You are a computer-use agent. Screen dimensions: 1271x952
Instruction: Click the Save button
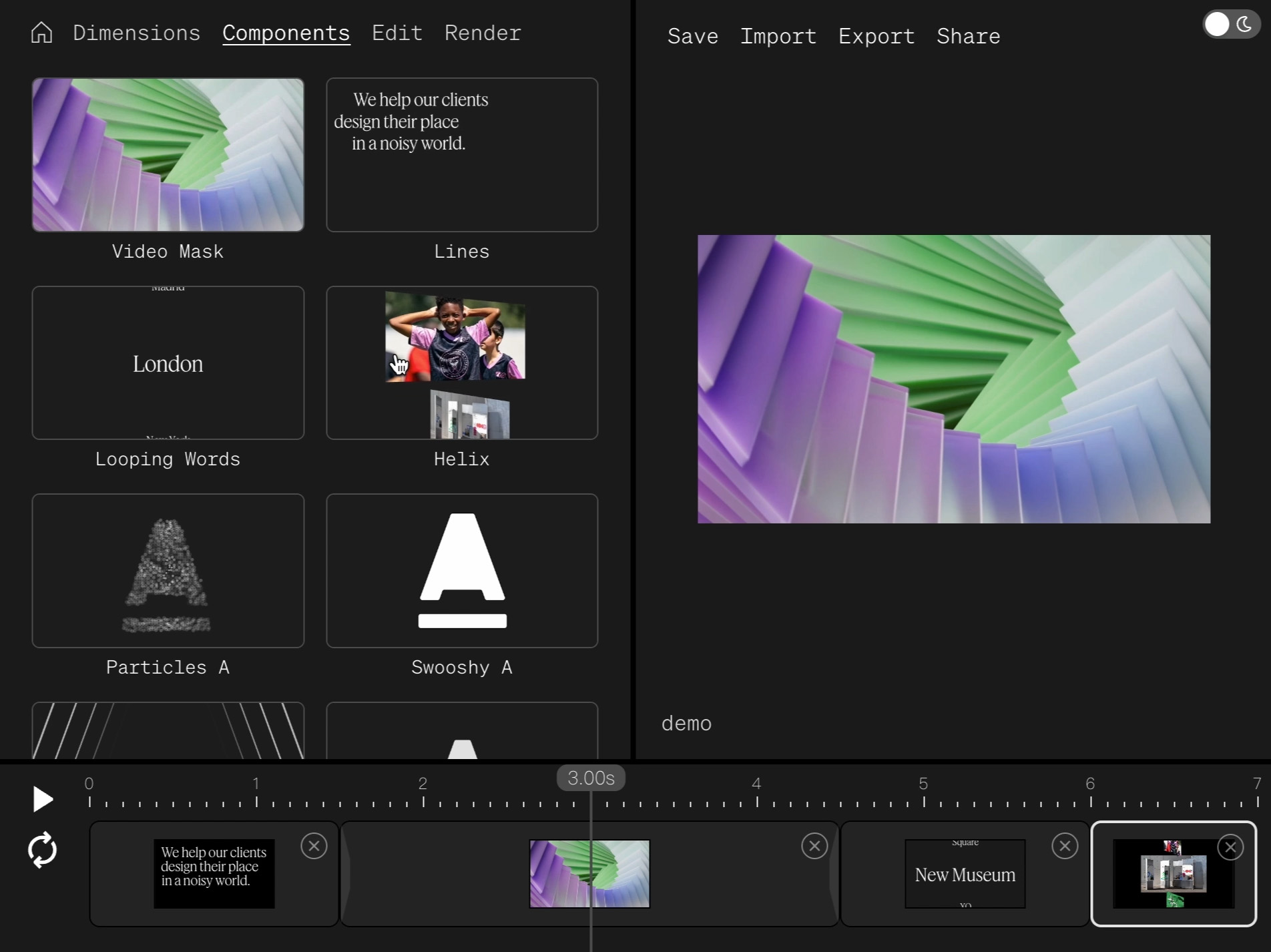point(692,36)
